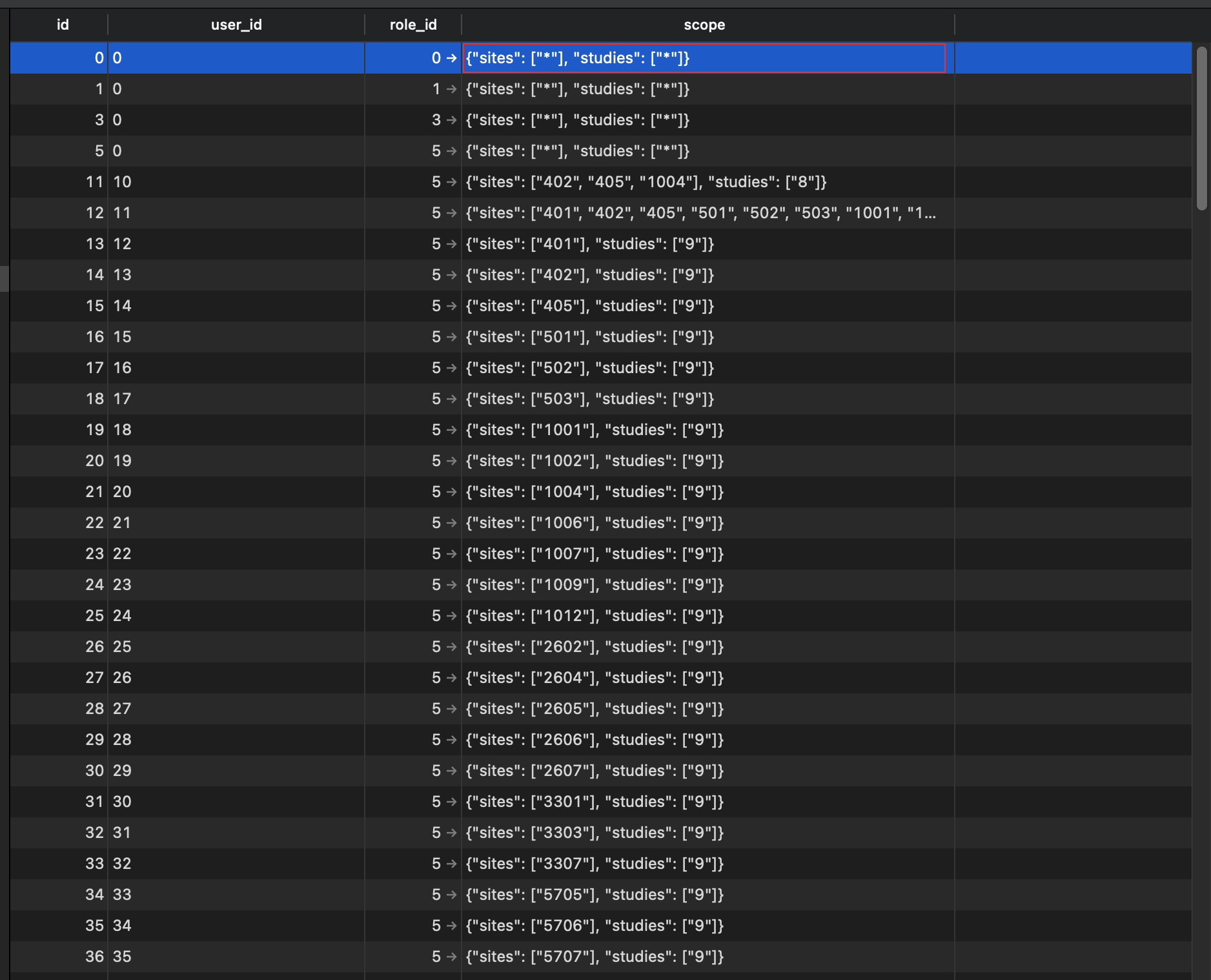Screen dimensions: 1211x980
Task: Follow role_id arrow in row id 12
Action: [451, 213]
